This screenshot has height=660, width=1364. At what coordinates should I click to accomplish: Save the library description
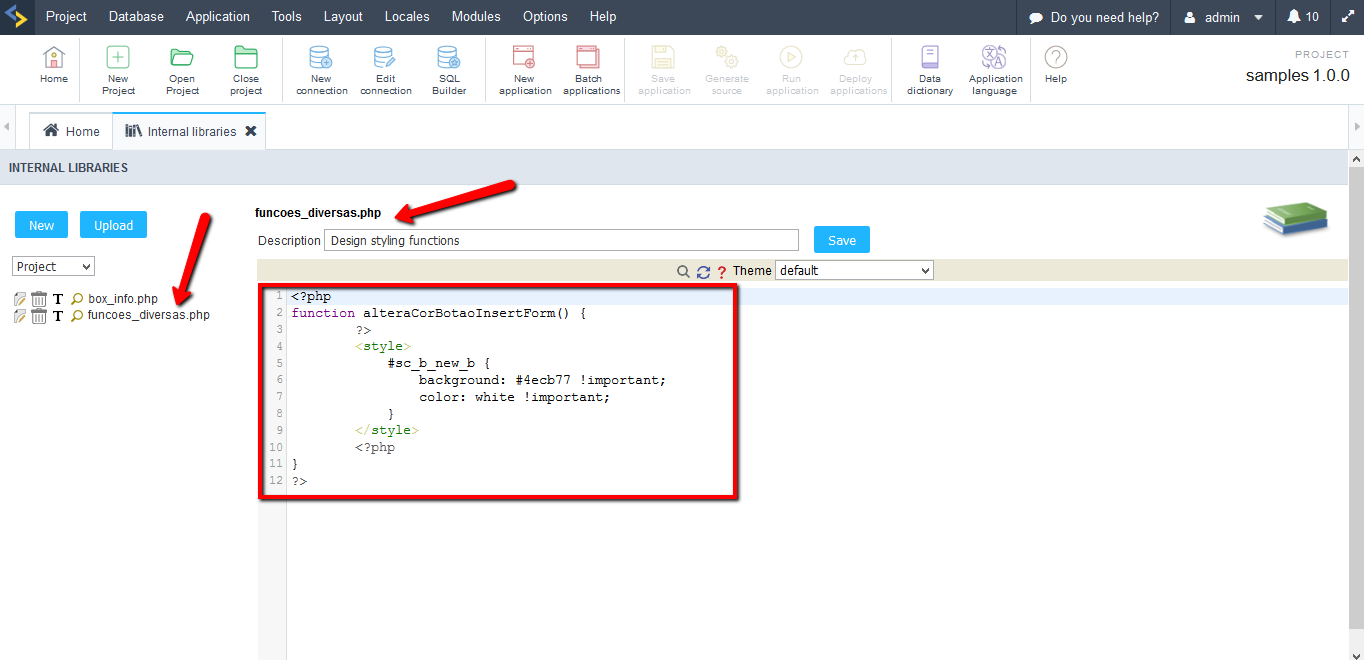click(x=842, y=240)
